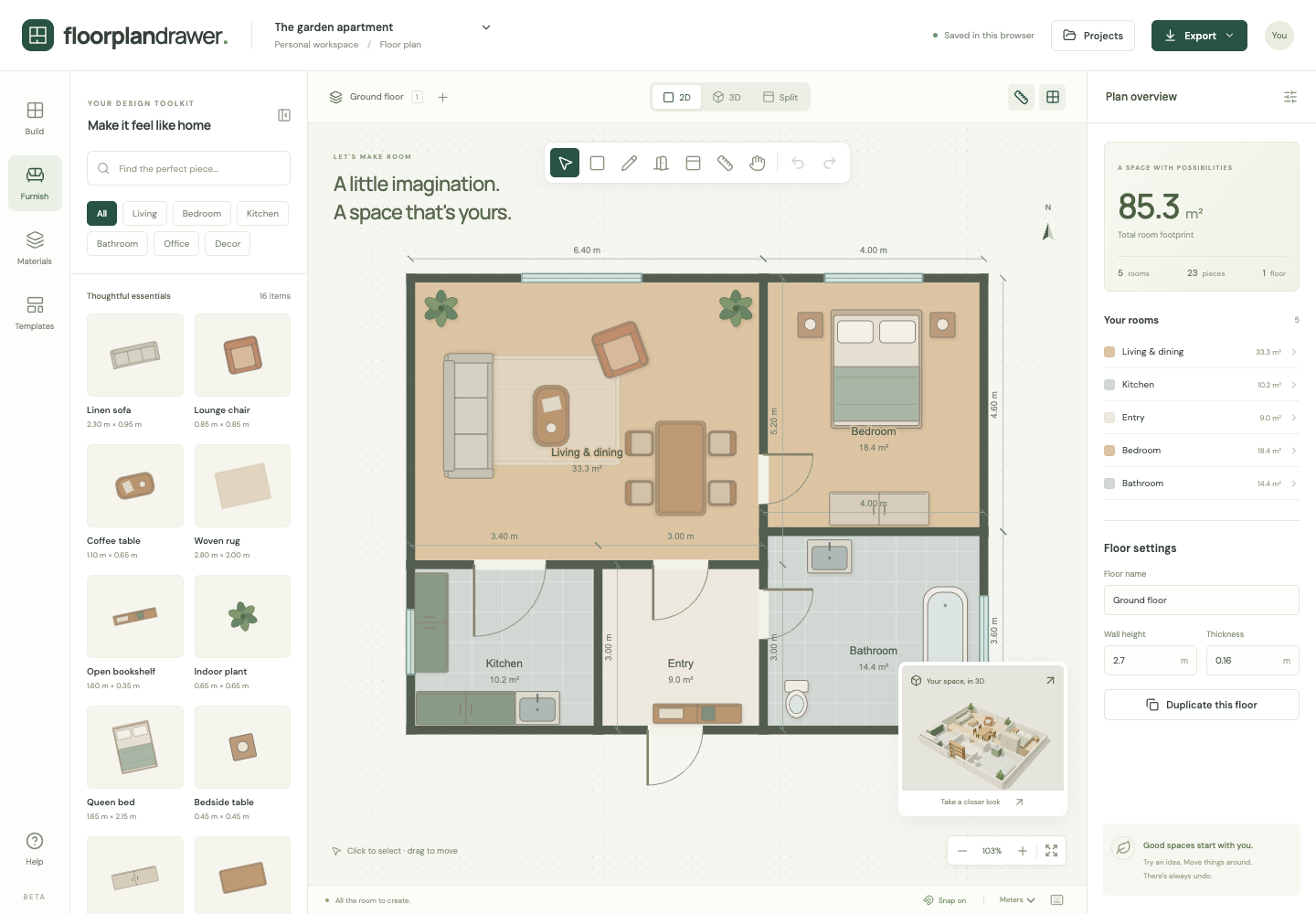Choose the Lounge chair thumbnail

(242, 355)
